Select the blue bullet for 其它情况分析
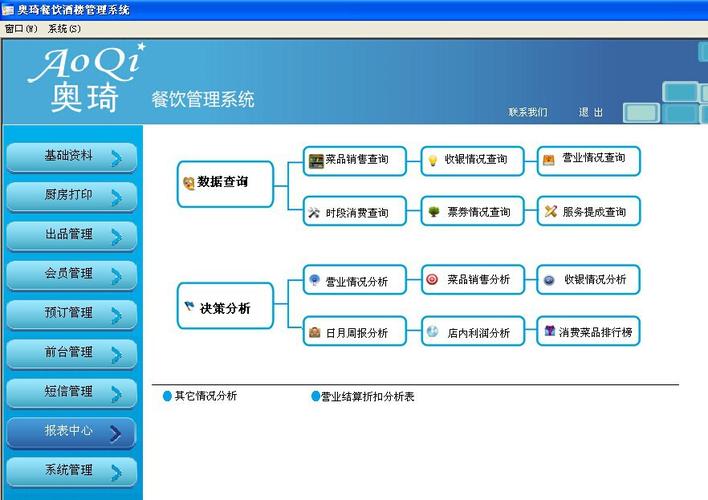This screenshot has height=500, width=708. click(167, 397)
